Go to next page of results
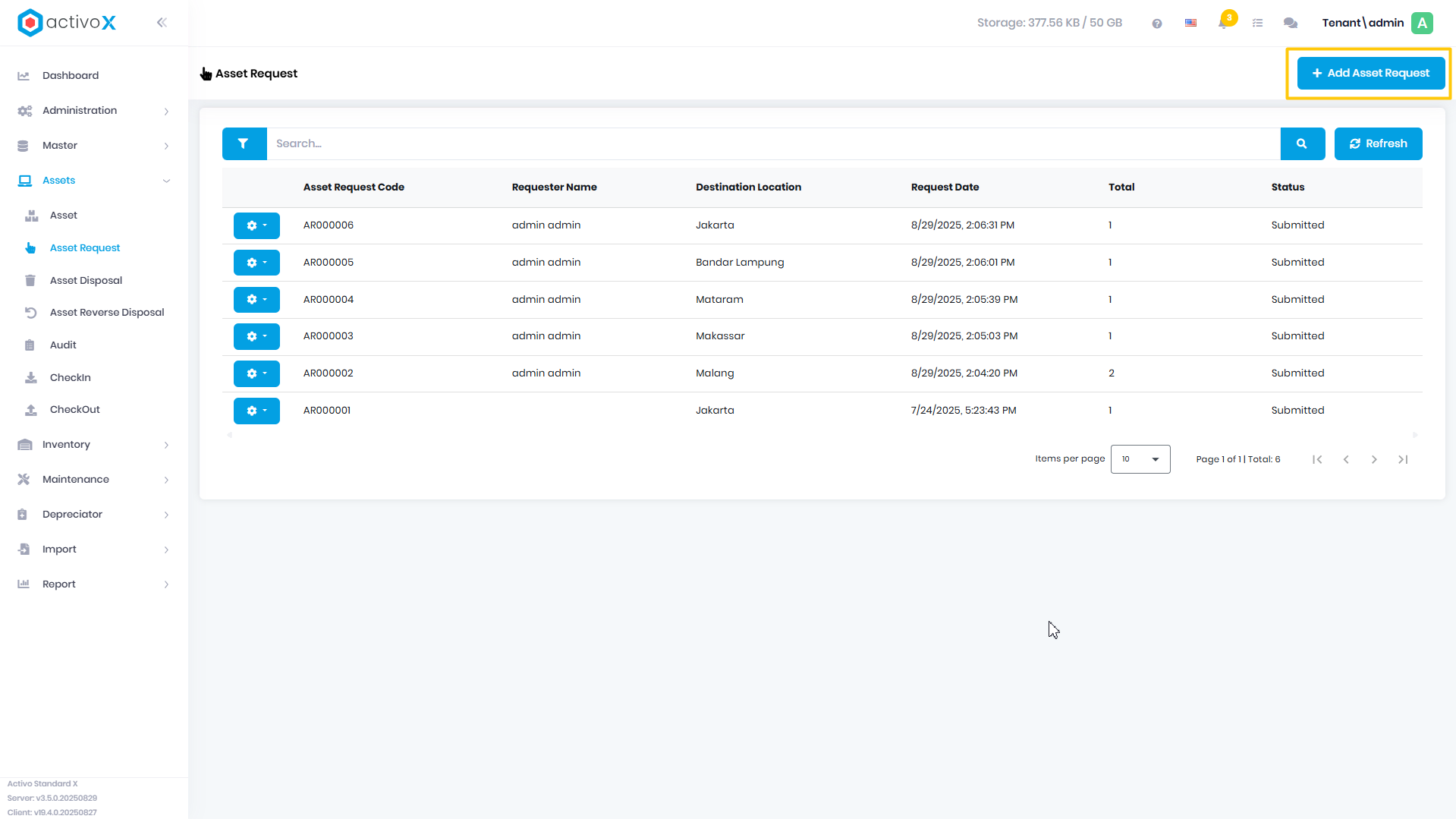This screenshot has height=819, width=1456. pyautogui.click(x=1374, y=459)
